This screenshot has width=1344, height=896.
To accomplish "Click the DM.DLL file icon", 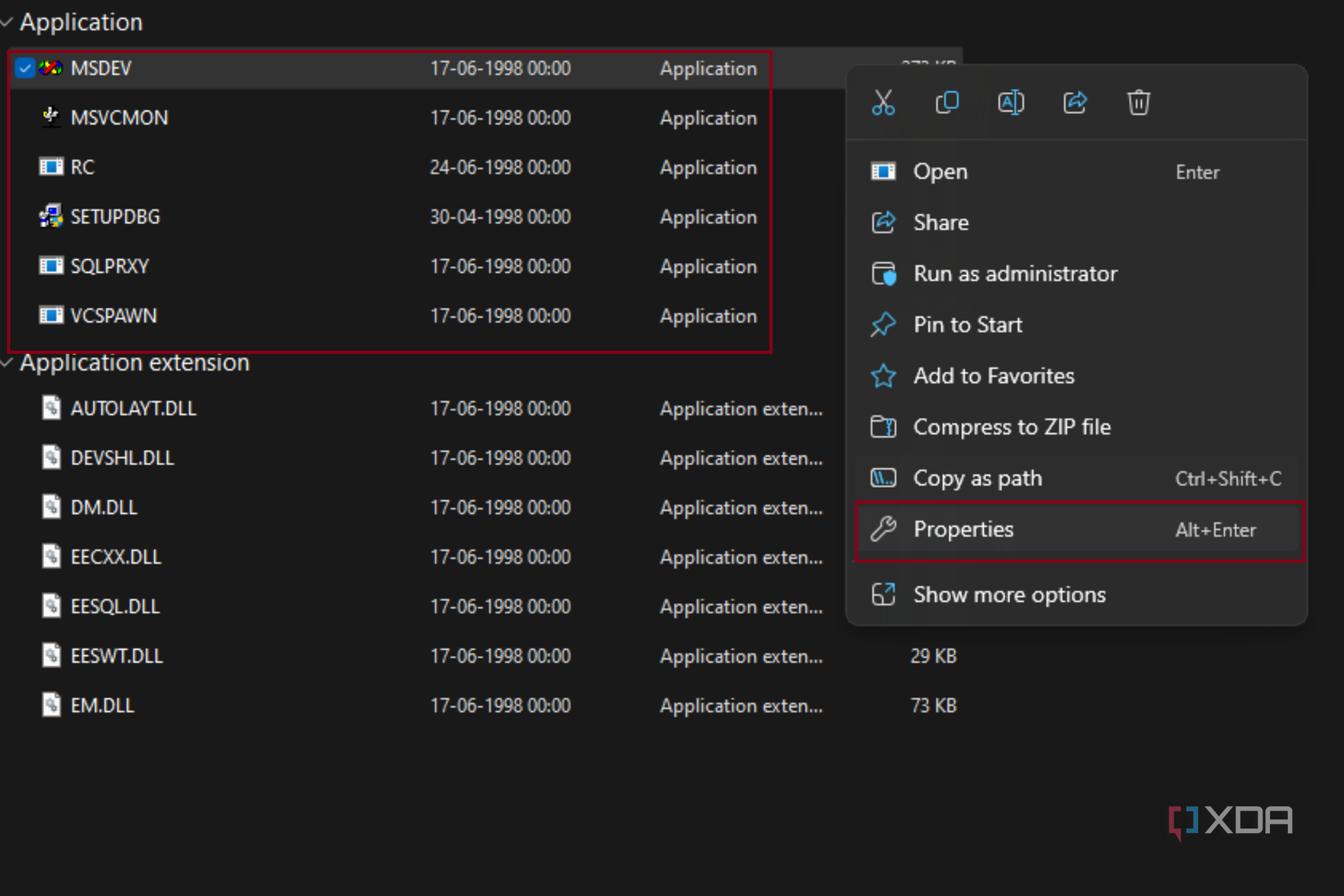I will (x=51, y=507).
